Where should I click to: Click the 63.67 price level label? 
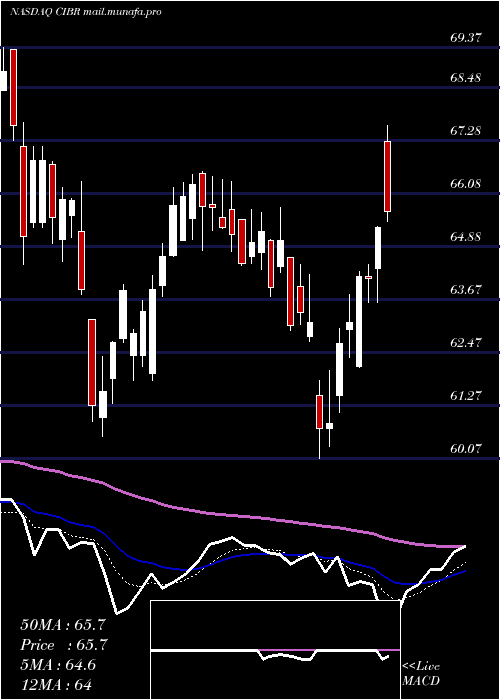(x=466, y=290)
